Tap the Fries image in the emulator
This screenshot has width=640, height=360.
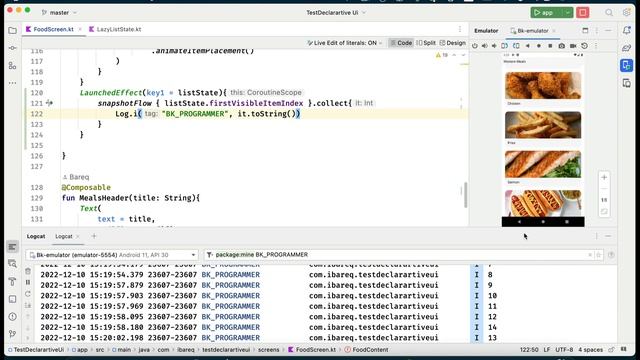point(543,125)
